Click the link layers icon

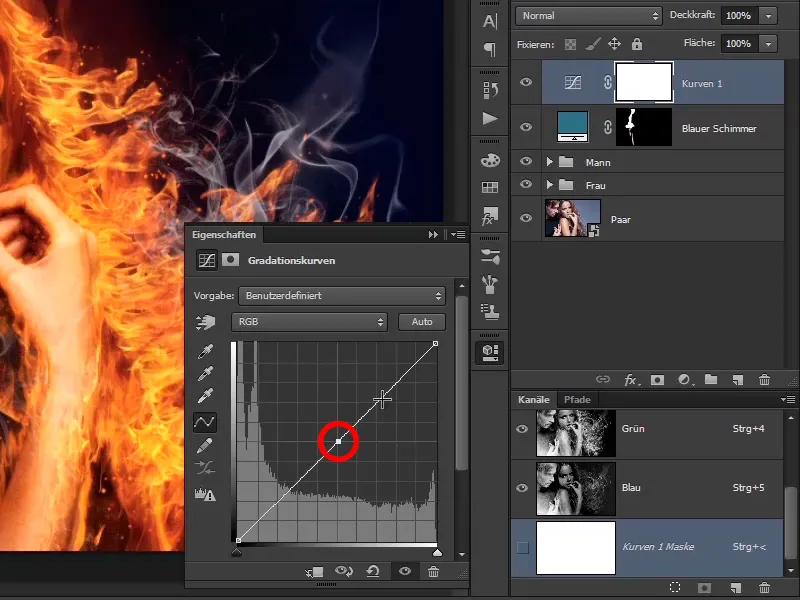point(603,379)
